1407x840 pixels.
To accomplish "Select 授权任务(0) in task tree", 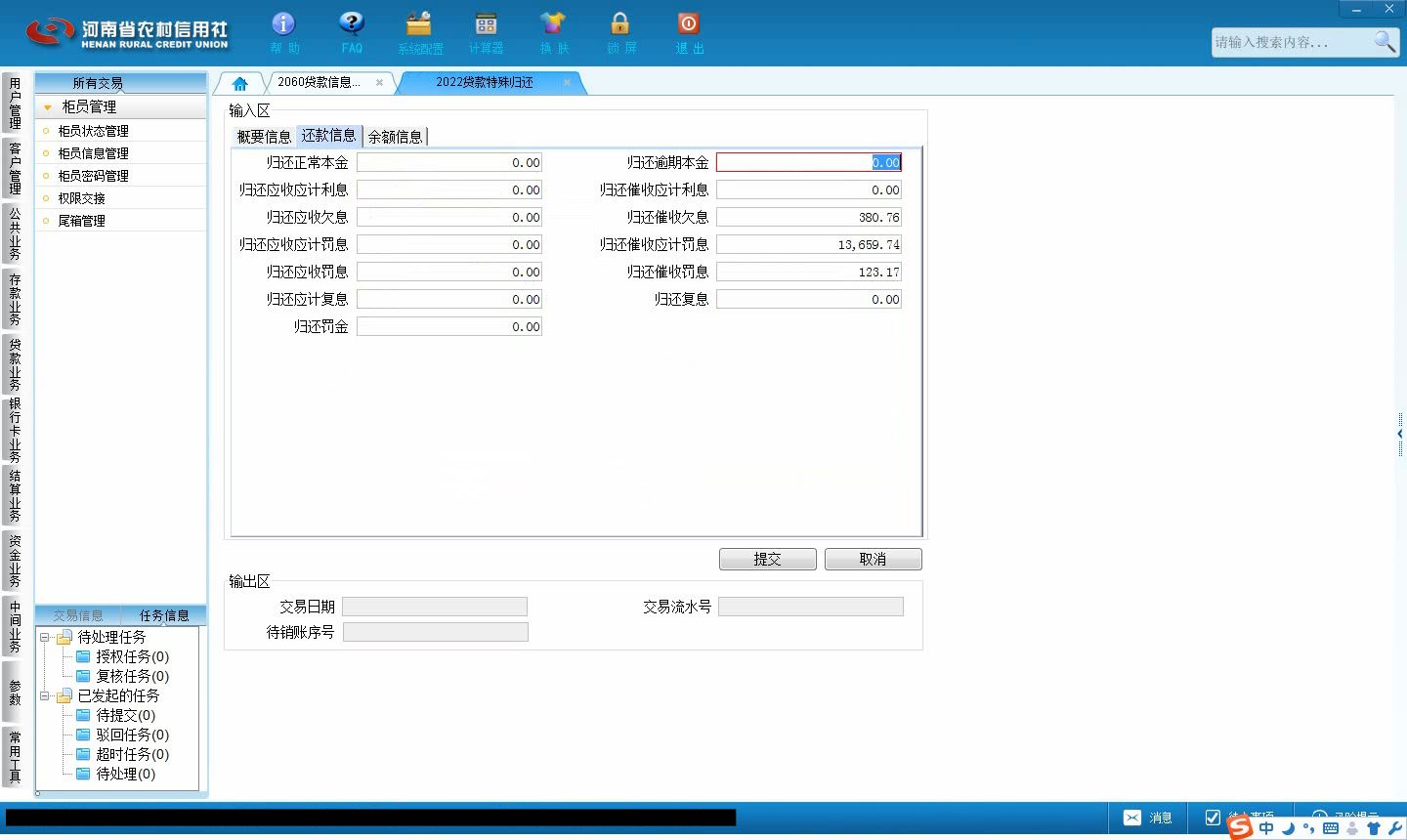I will tap(132, 656).
